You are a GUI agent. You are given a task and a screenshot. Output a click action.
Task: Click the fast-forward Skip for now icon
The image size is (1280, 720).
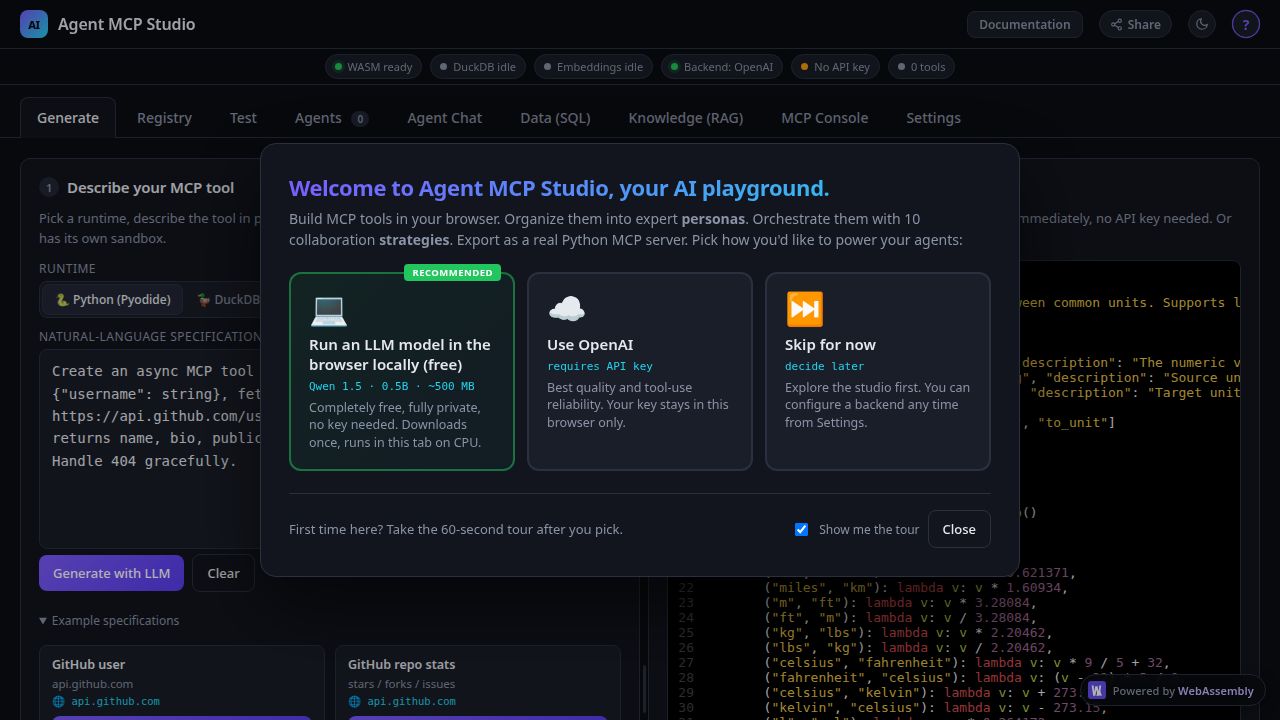coord(805,309)
